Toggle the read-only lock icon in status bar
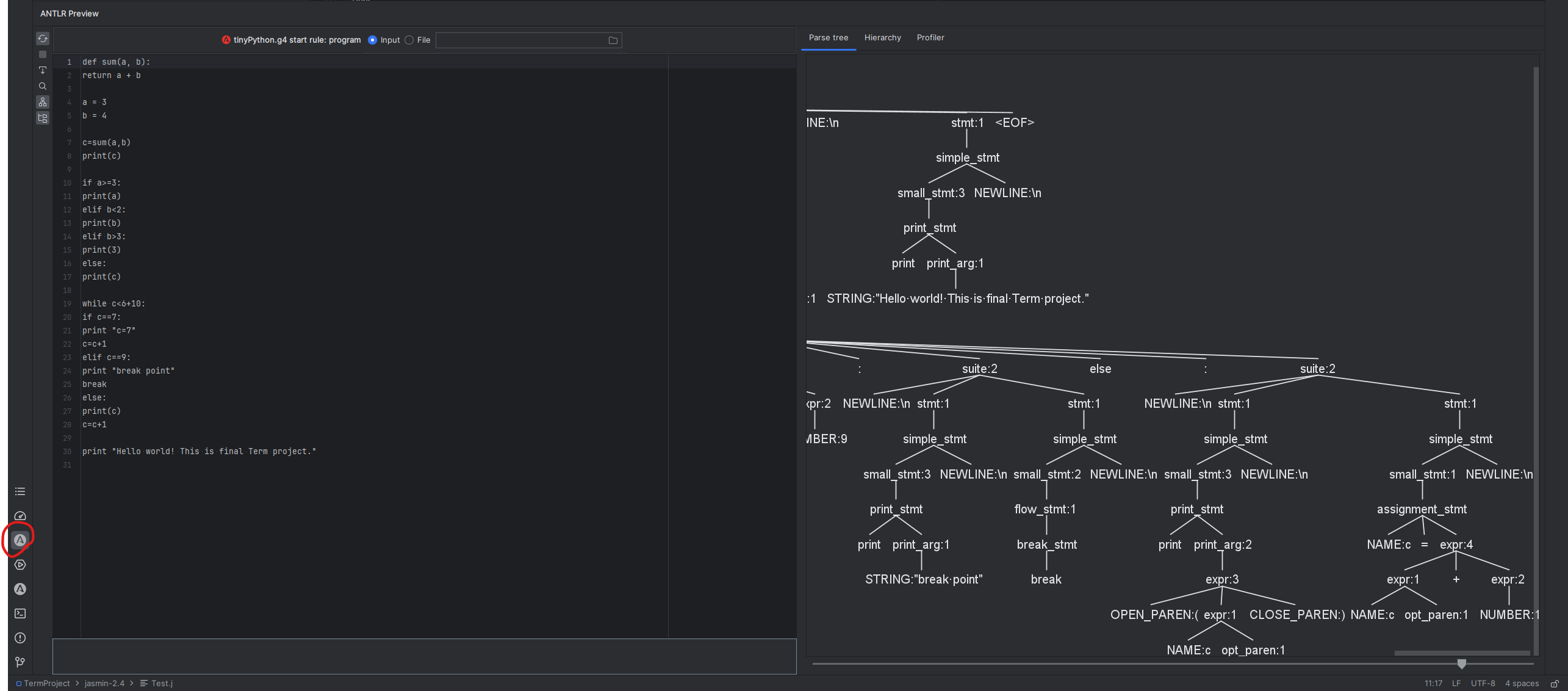Screen dimensions: 1568x691 point(1555,684)
